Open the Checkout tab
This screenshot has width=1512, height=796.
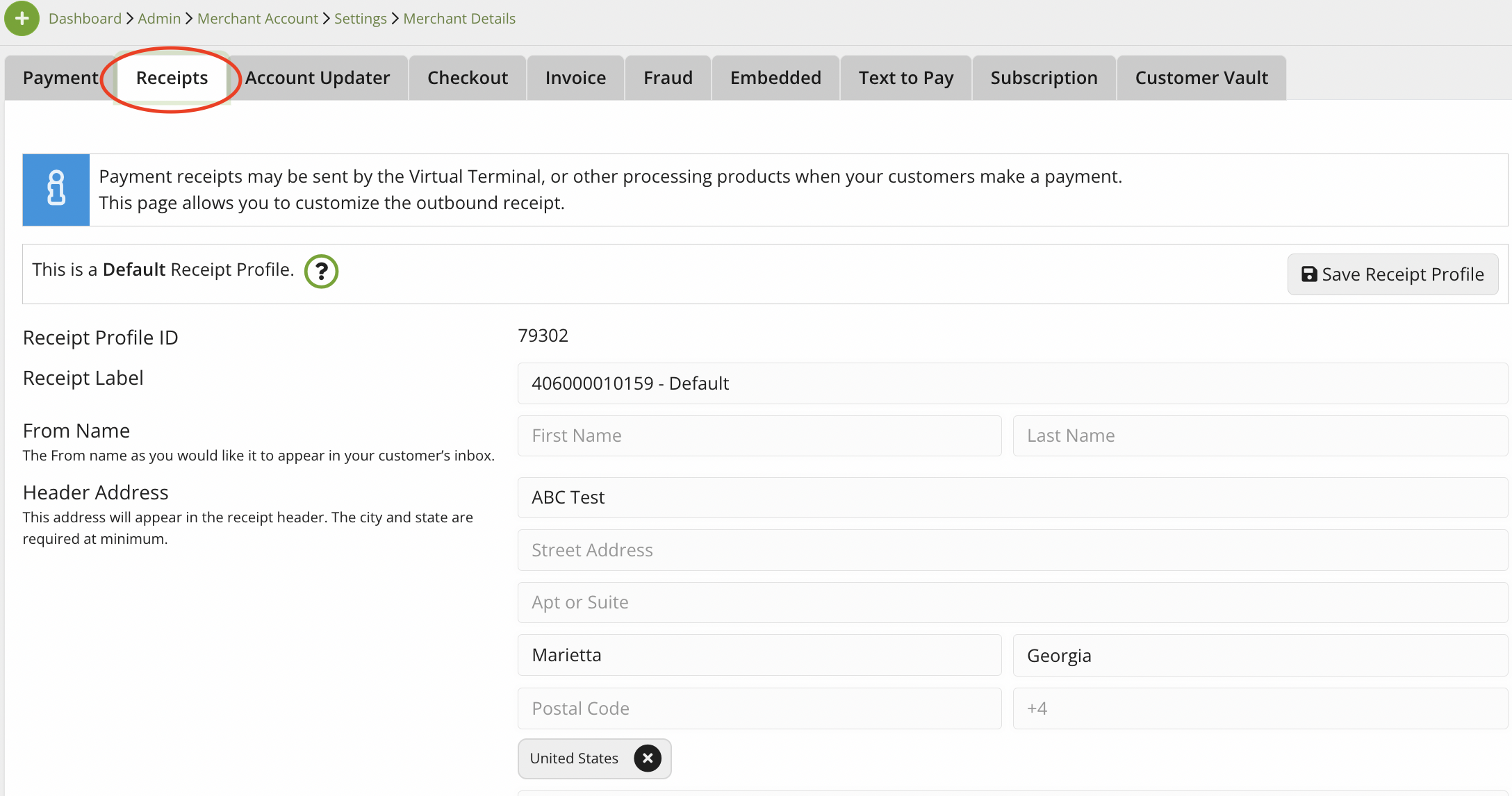tap(467, 78)
